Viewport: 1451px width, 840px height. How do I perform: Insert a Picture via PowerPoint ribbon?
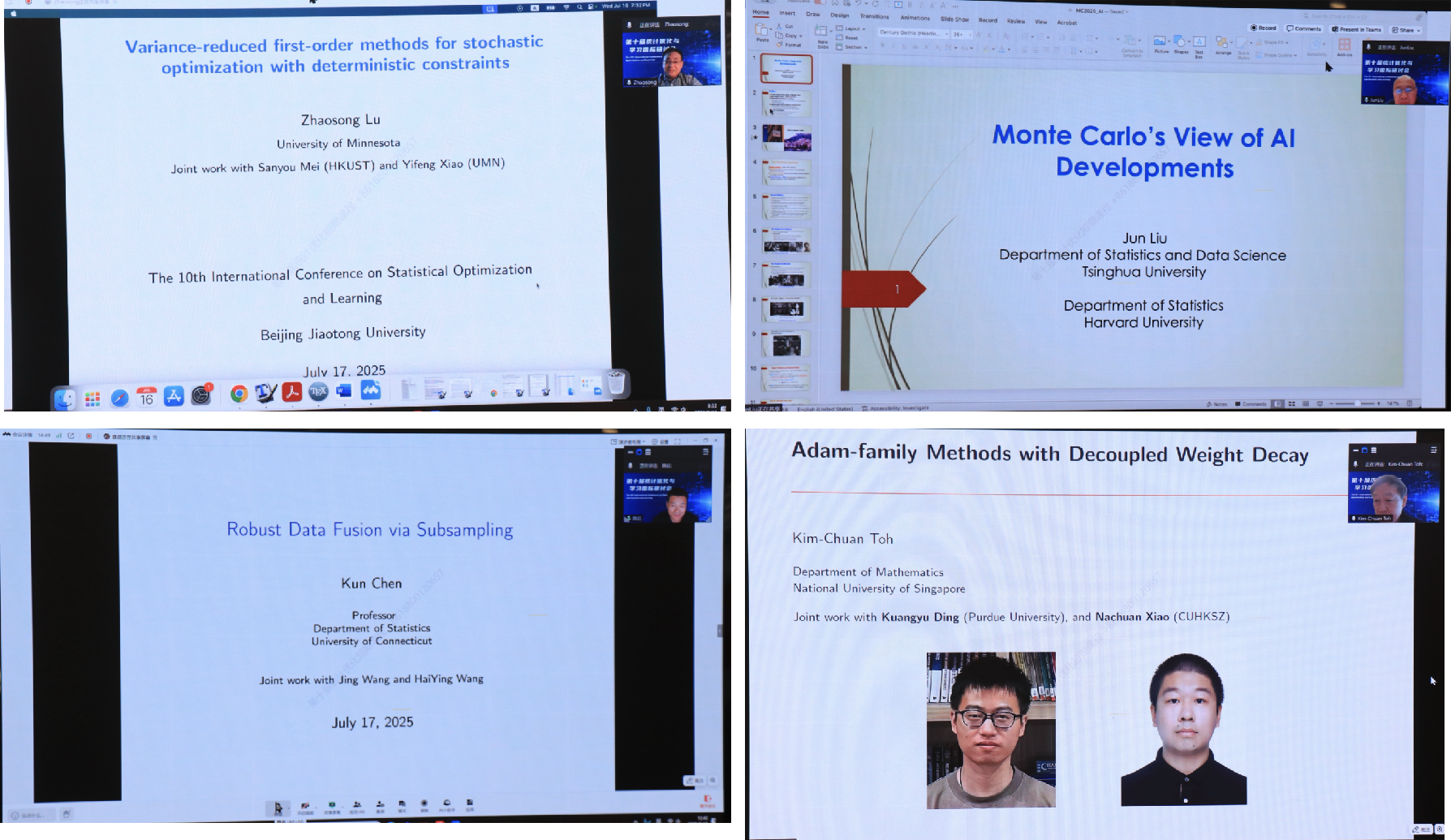pos(1161,44)
